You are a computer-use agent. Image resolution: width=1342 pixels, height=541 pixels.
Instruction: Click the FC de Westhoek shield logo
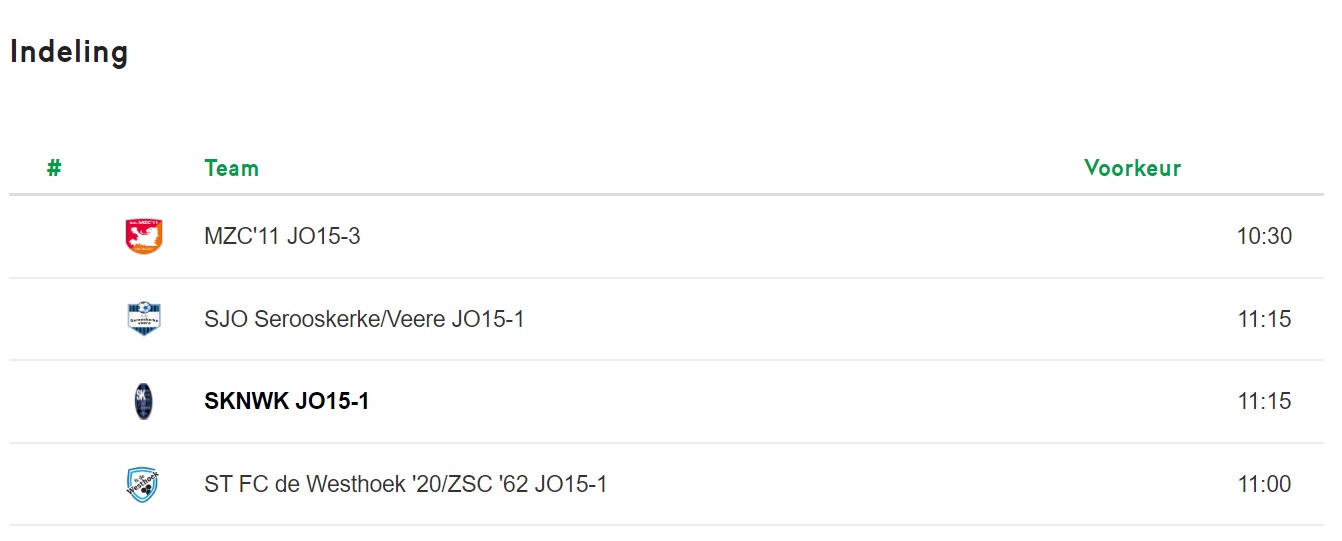(x=144, y=484)
